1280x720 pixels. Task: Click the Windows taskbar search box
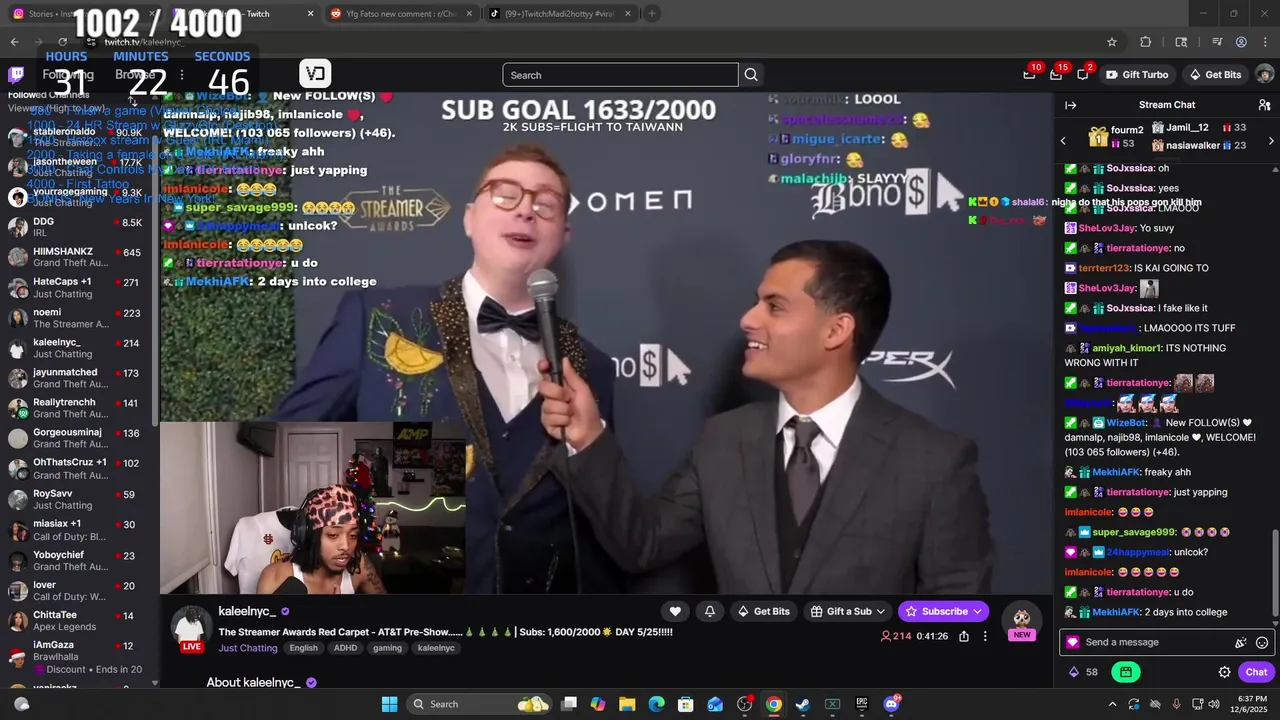[x=481, y=704]
